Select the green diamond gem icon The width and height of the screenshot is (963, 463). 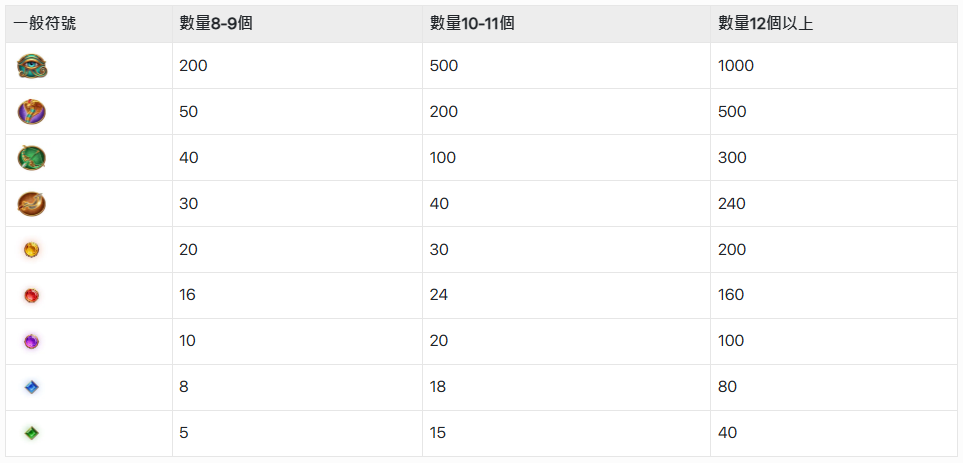click(31, 433)
